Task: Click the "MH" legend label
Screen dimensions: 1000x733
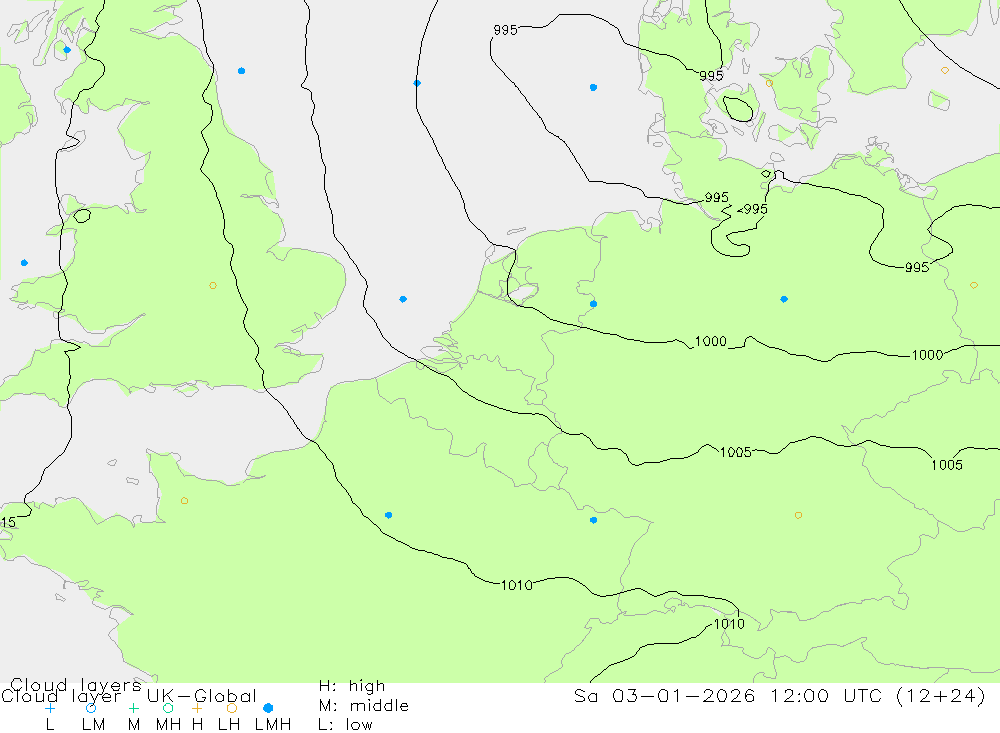Action: click(x=168, y=725)
